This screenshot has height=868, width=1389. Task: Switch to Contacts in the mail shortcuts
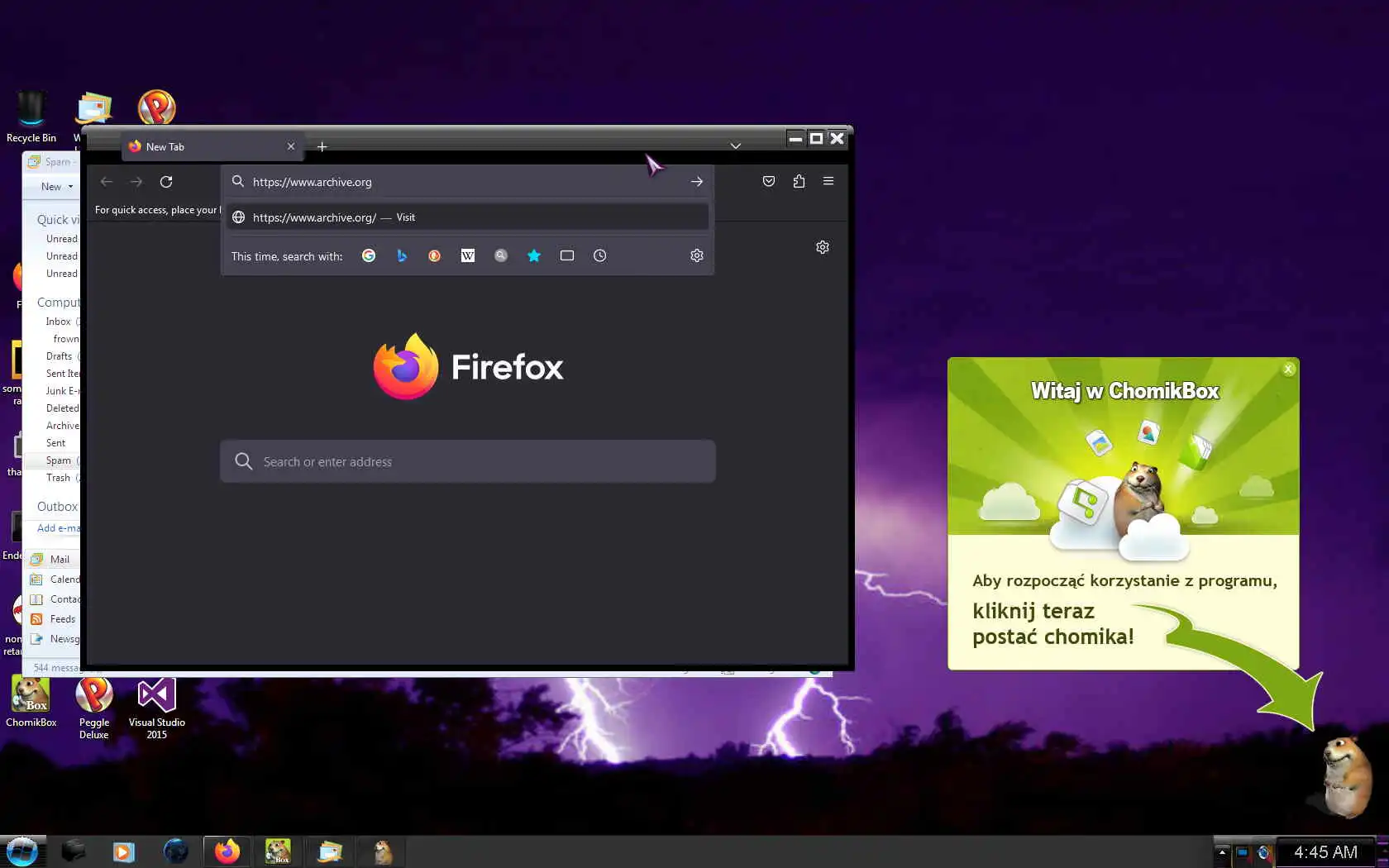(55, 599)
